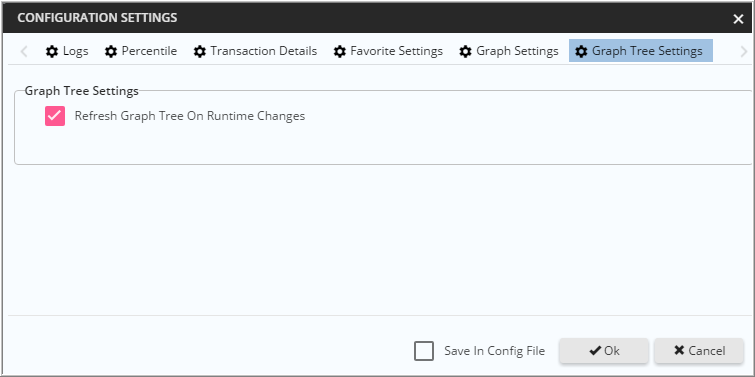Uncheck Refresh Graph Tree On Runtime Changes
Image resolution: width=755 pixels, height=377 pixels.
coord(55,116)
